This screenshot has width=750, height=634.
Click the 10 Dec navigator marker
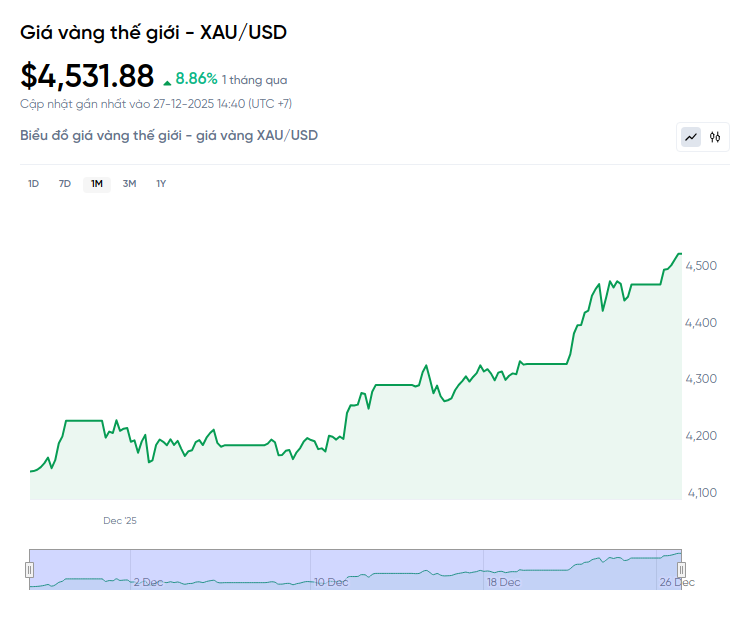point(331,581)
